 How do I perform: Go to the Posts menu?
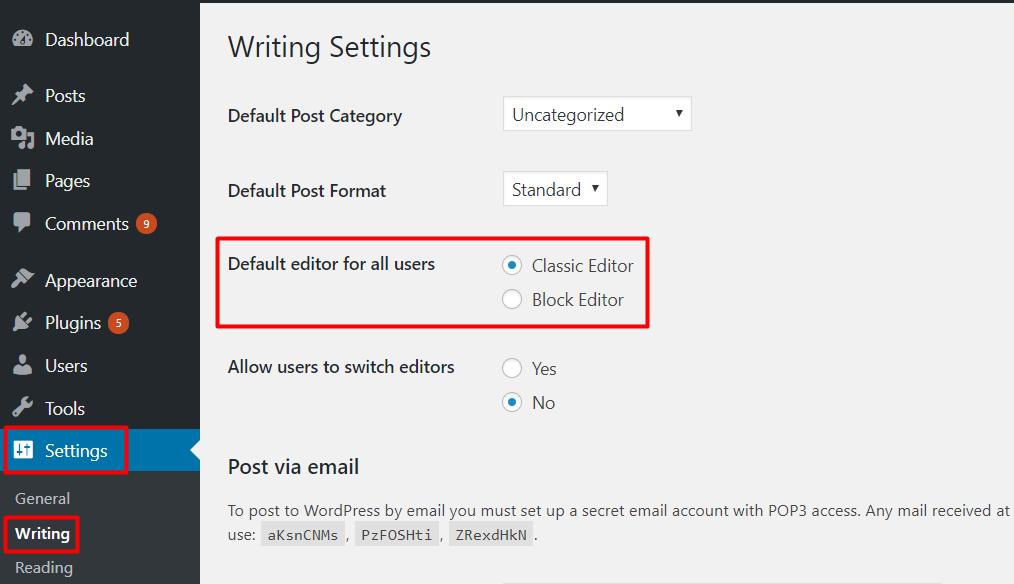click(65, 96)
